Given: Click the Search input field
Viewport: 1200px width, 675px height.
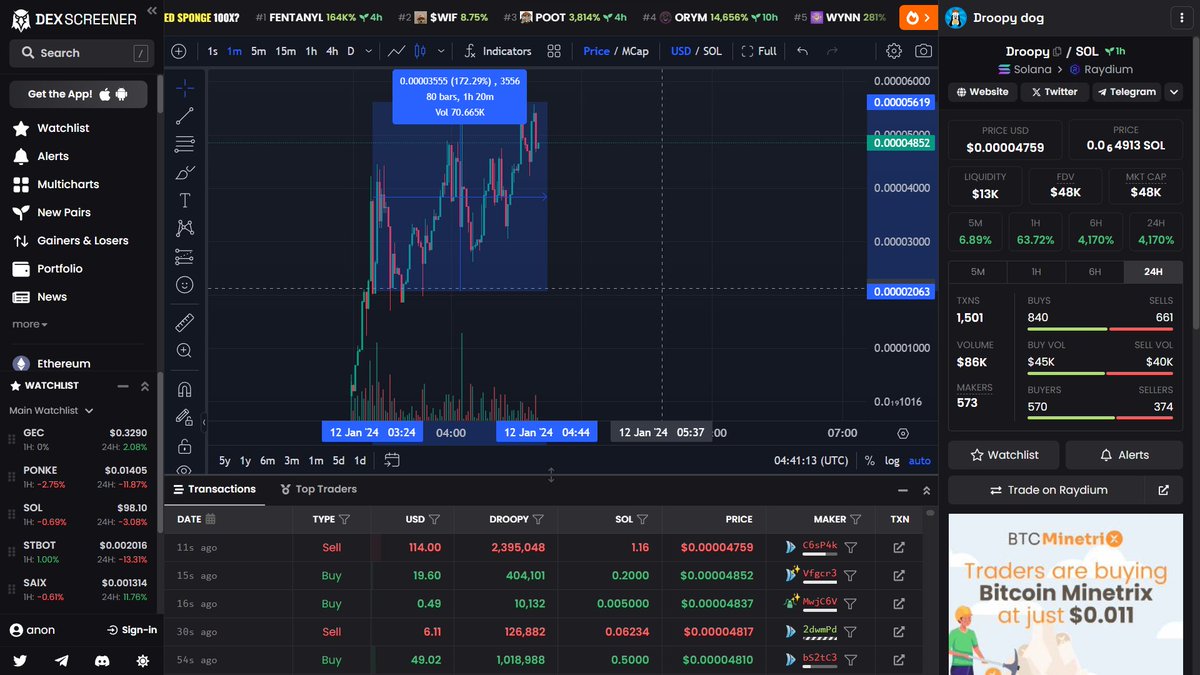Looking at the screenshot, I should click(80, 52).
